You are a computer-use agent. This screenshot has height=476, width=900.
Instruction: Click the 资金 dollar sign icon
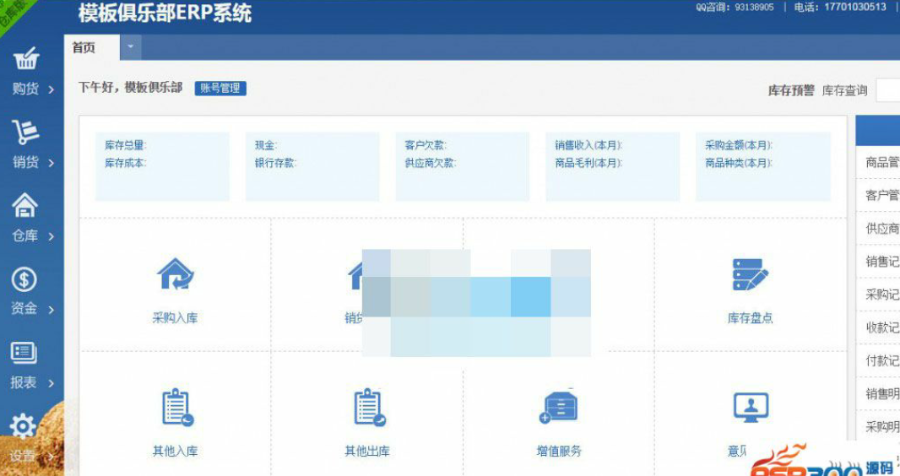point(24,280)
